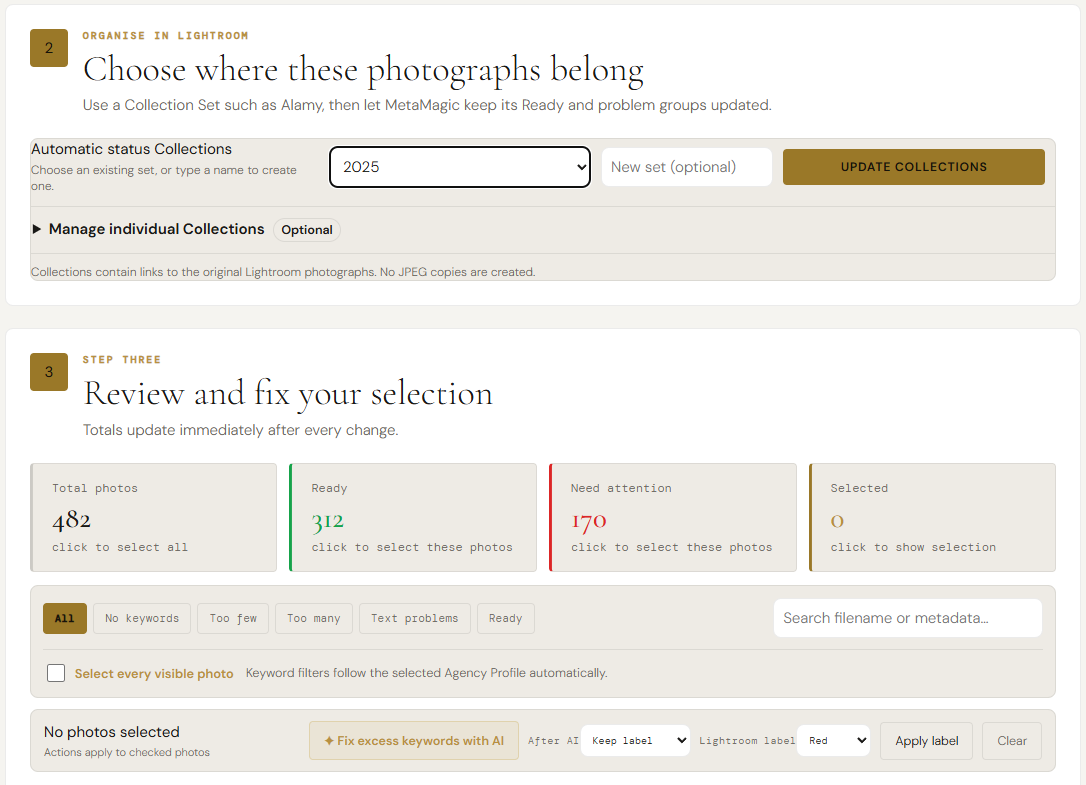Click the 'No JPEG copies are created' note

pyautogui.click(x=457, y=272)
